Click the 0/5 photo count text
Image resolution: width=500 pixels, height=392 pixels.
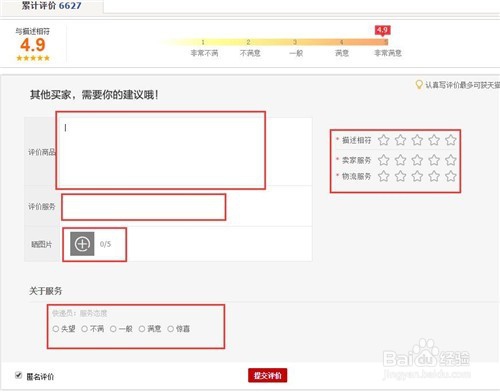[x=105, y=244]
